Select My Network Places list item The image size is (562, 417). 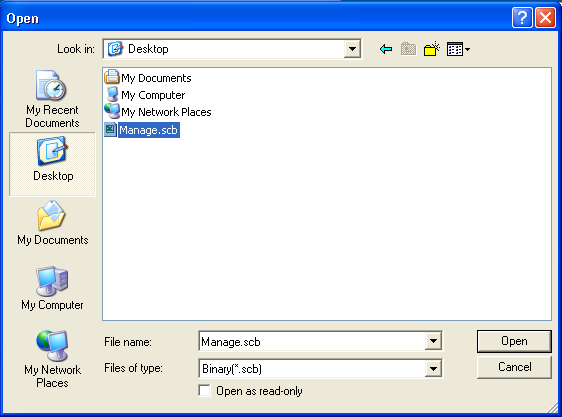[x=158, y=112]
